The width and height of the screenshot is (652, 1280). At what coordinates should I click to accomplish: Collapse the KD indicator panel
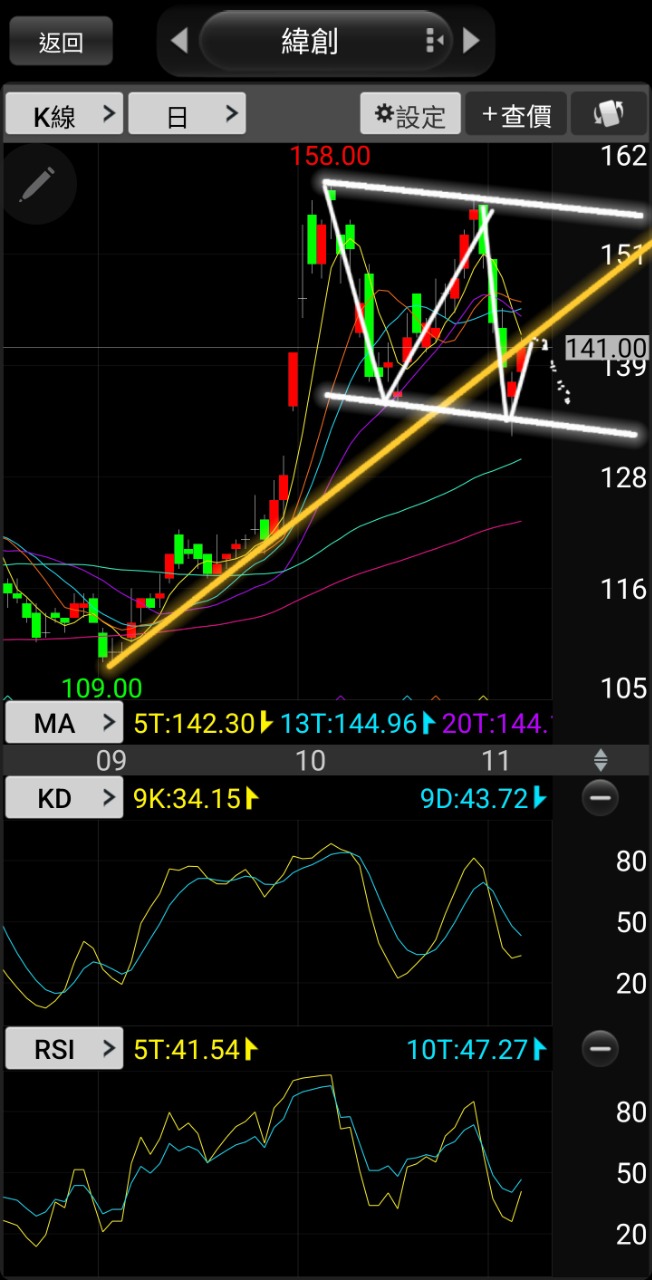pos(600,797)
